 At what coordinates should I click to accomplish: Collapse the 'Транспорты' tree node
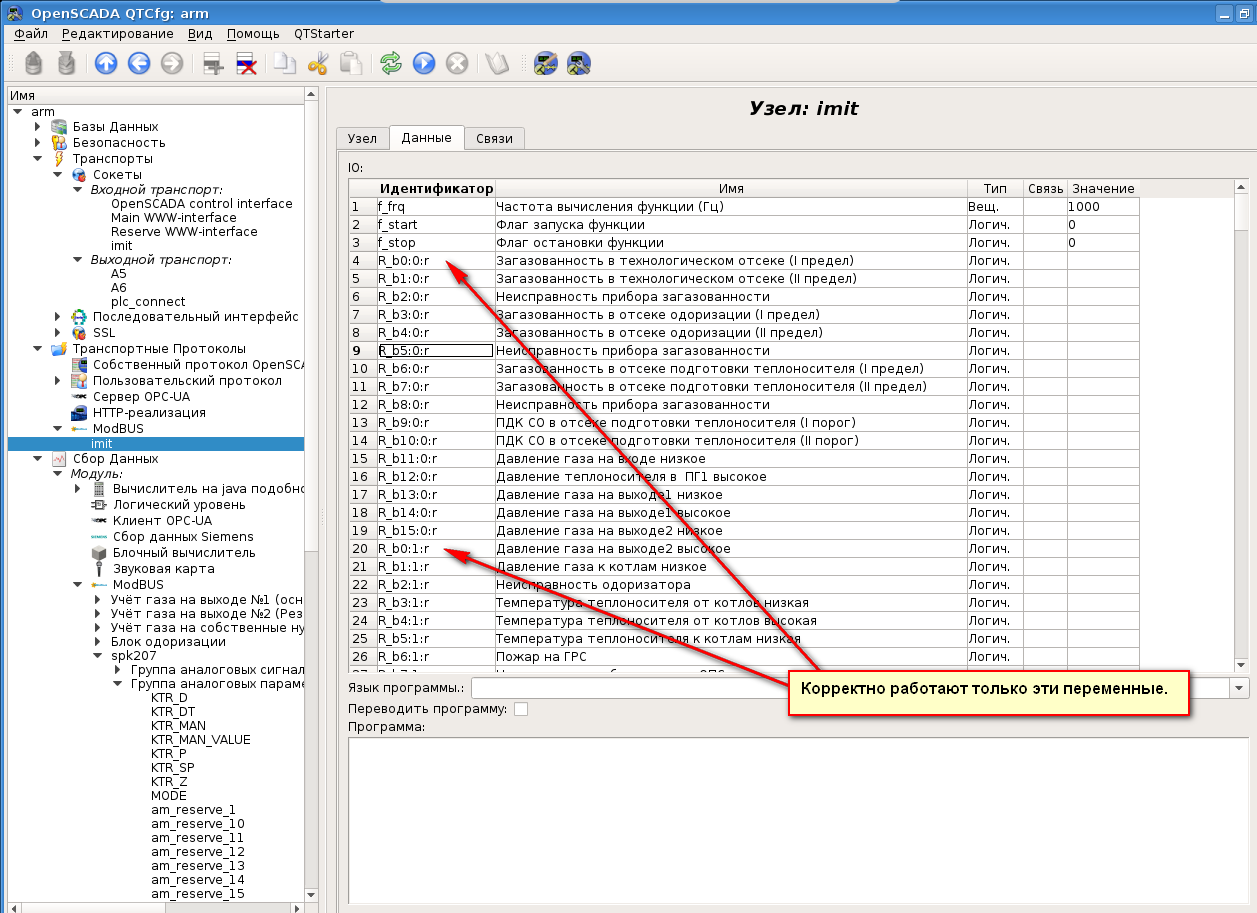(38, 159)
